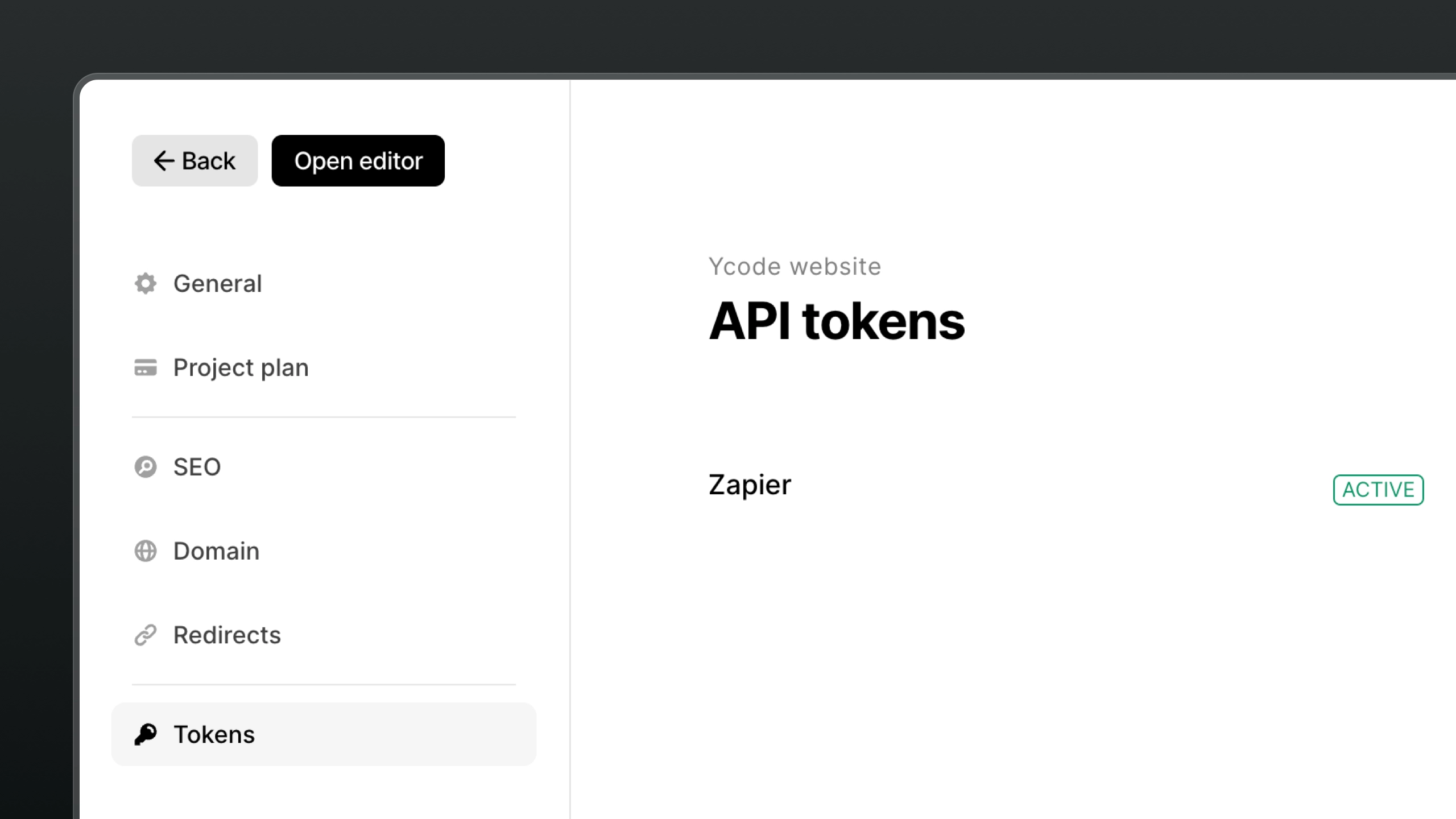The image size is (1456, 819).
Task: Open the Redirects settings section
Action: (227, 634)
